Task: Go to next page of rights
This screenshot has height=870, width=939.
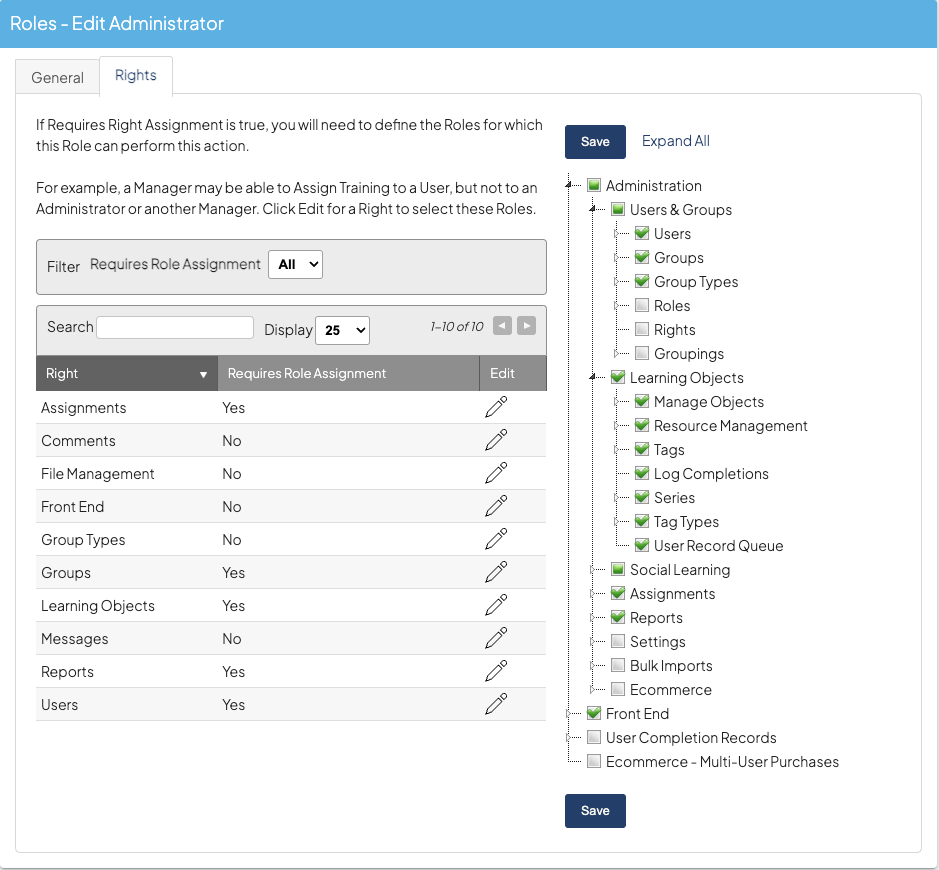Action: (526, 326)
